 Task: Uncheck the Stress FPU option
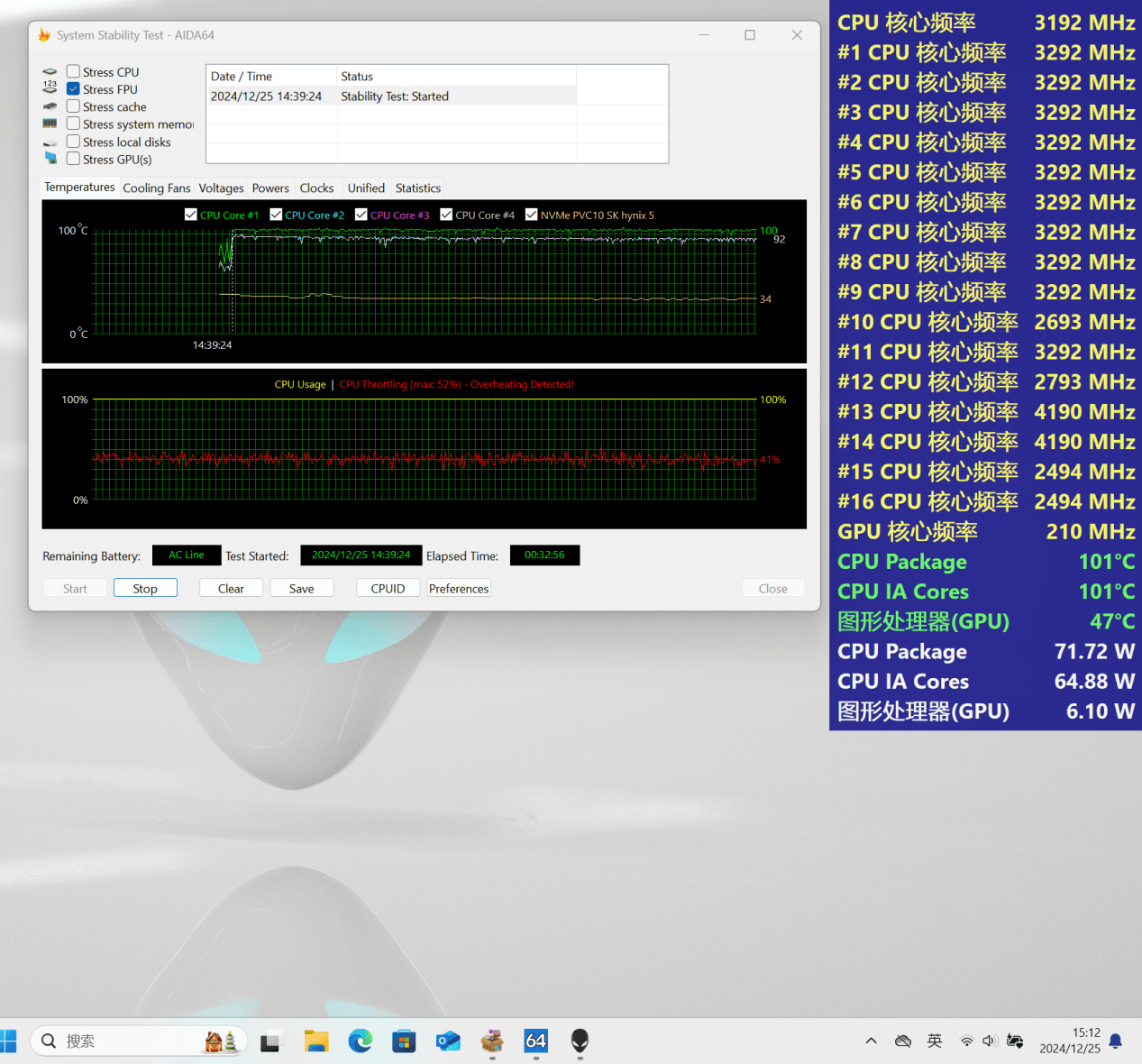coord(73,89)
